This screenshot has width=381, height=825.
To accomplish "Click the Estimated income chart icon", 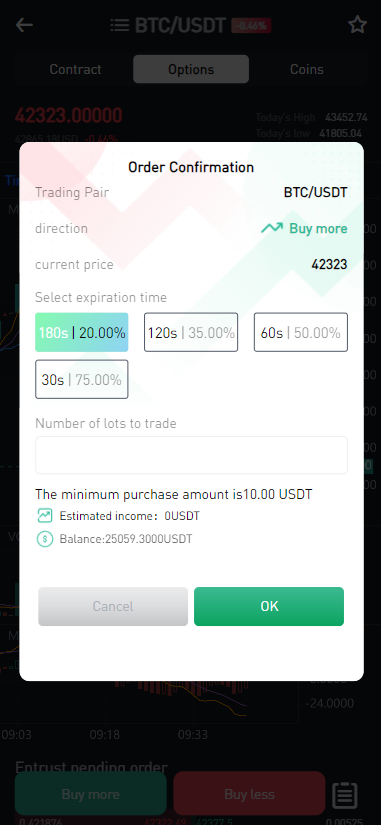I will (45, 516).
